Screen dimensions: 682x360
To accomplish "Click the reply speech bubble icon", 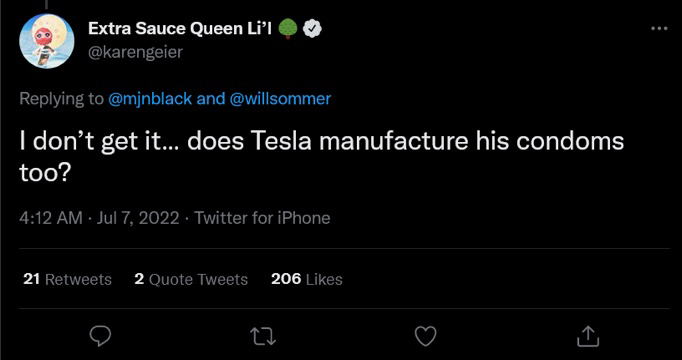I will (x=100, y=336).
